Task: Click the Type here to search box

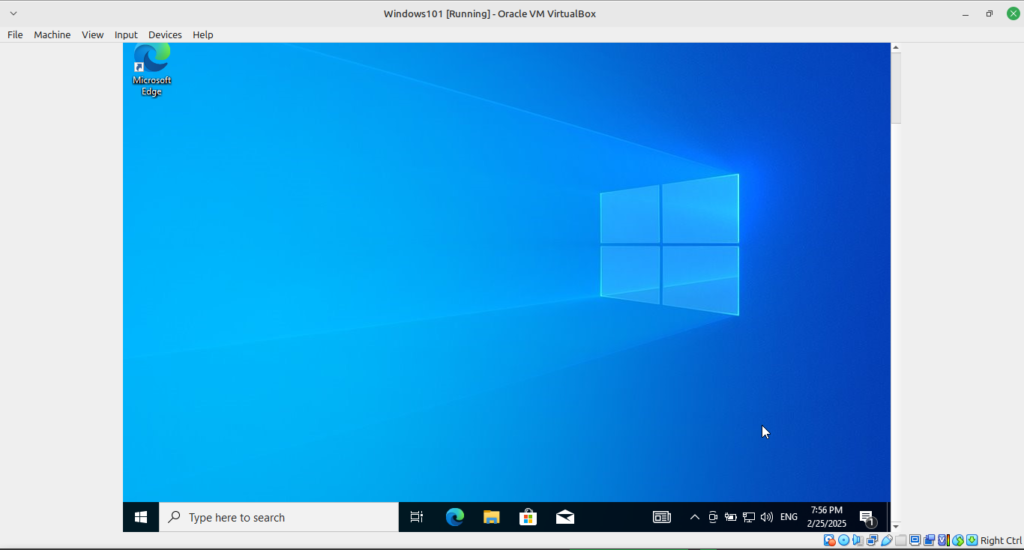Action: tap(279, 517)
